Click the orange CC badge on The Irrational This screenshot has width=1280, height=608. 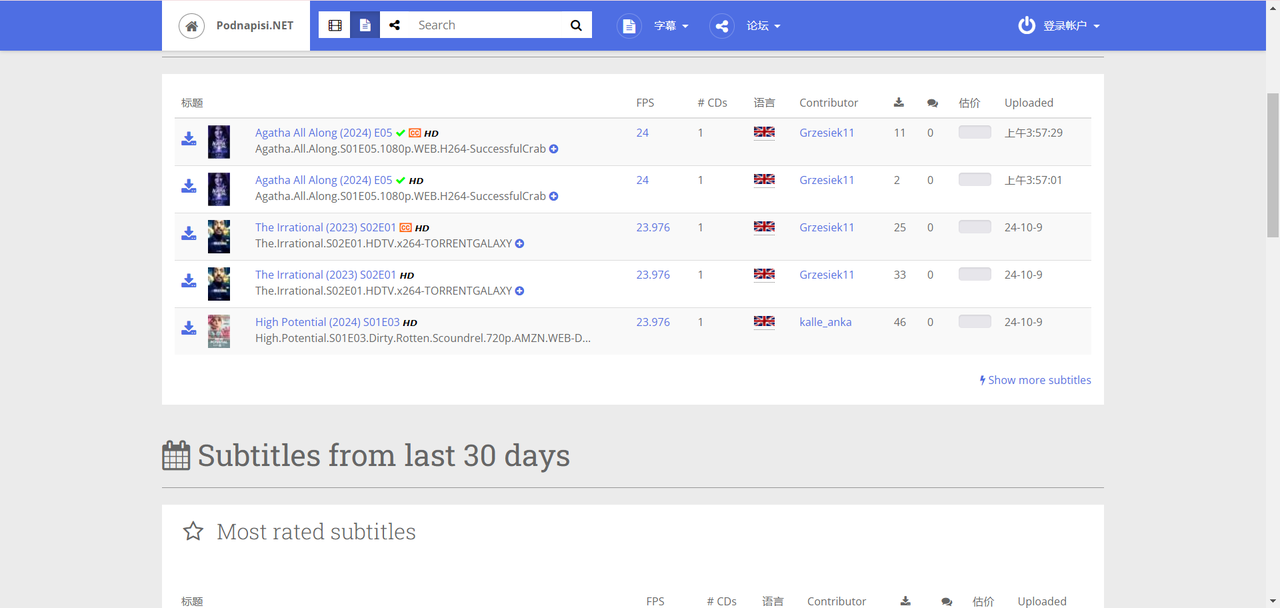(x=406, y=228)
